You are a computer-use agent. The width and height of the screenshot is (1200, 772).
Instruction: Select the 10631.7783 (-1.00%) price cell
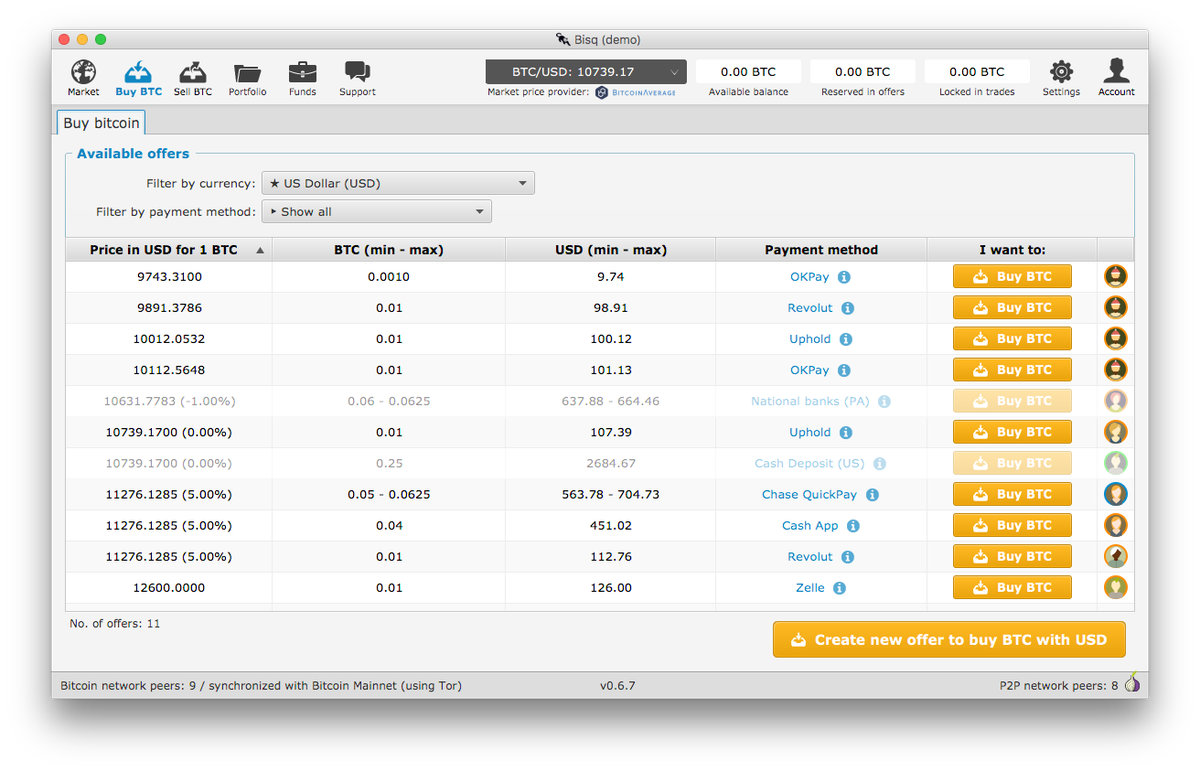[169, 401]
